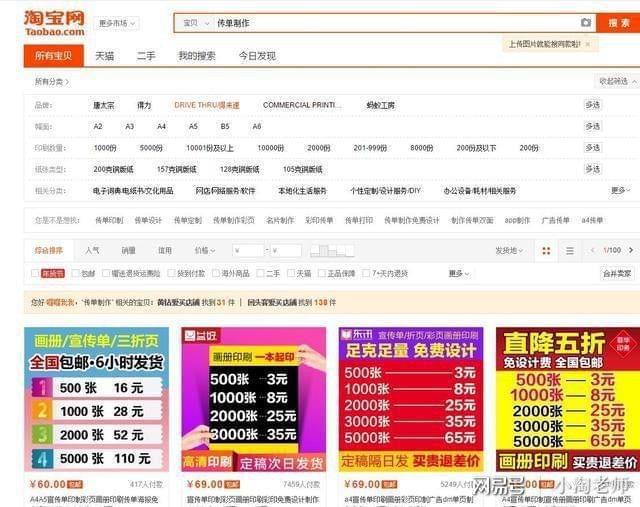Filter by brand 蚂蚁工房
The width and height of the screenshot is (640, 507).
point(380,105)
